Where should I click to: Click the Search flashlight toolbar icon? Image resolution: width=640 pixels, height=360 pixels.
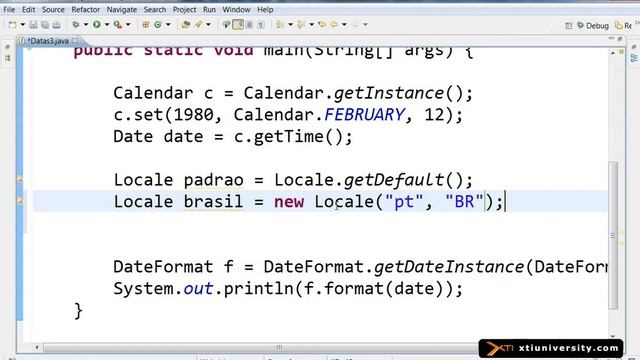(198, 25)
